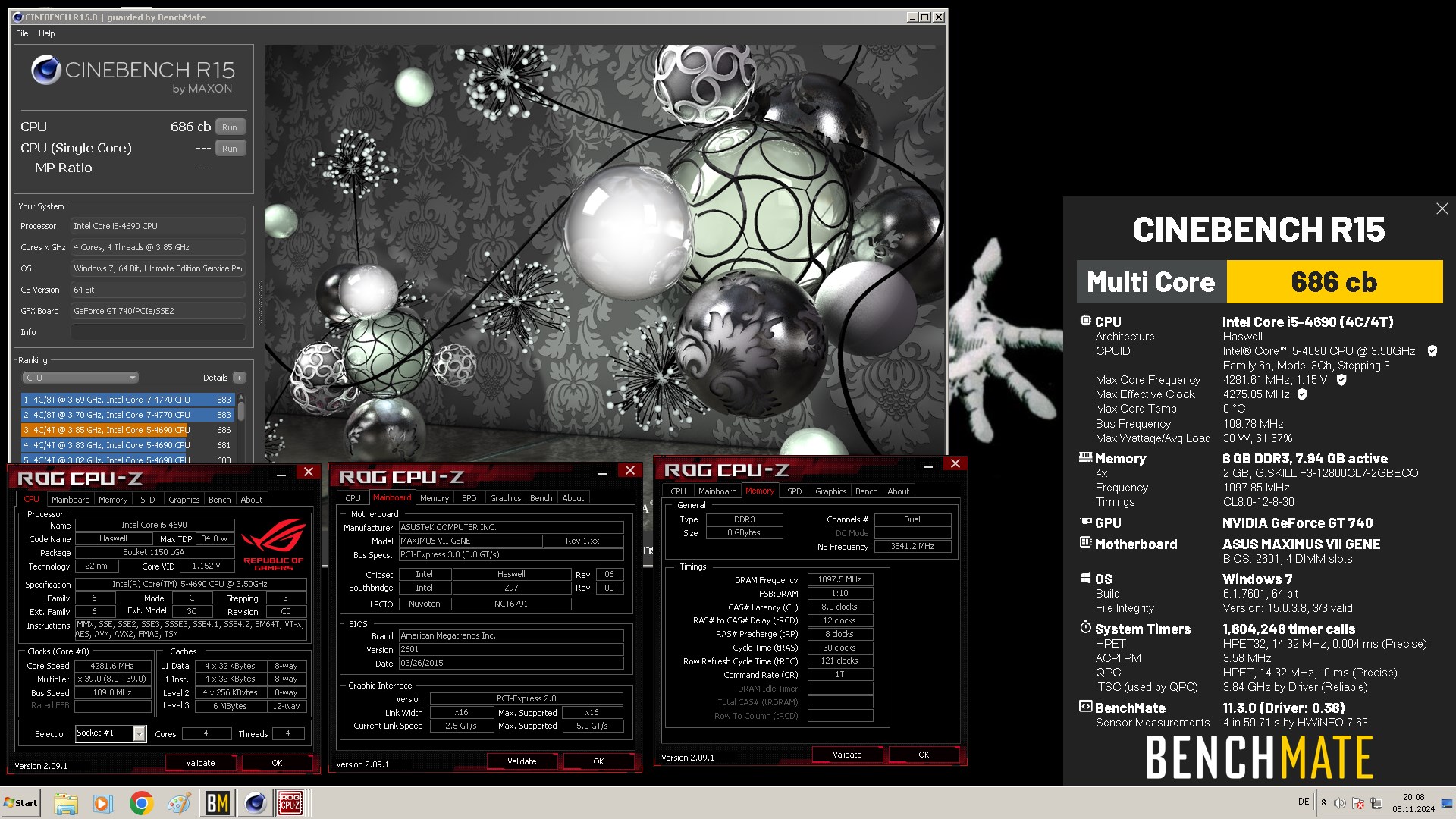Click OK in middle CPU-Z Mainboard window
This screenshot has width=1456, height=819.
point(598,761)
